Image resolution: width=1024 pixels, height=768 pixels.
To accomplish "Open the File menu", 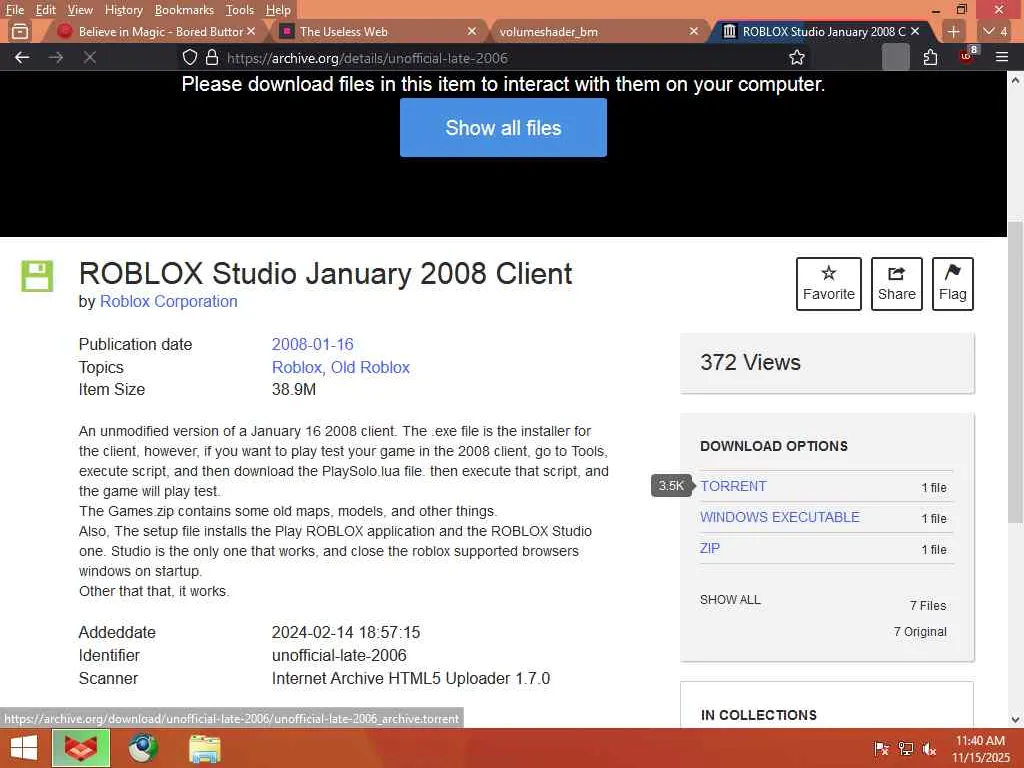I will pyautogui.click(x=14, y=10).
